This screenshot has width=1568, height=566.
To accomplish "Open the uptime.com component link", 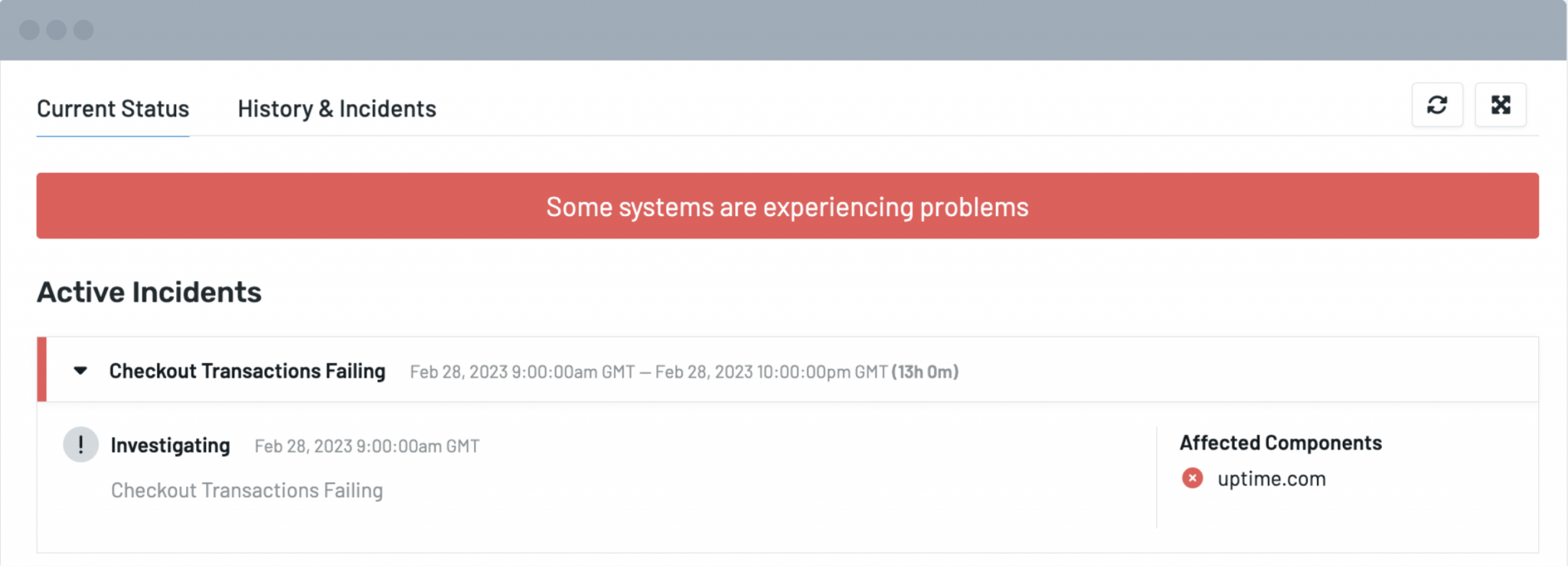I will pyautogui.click(x=1272, y=479).
